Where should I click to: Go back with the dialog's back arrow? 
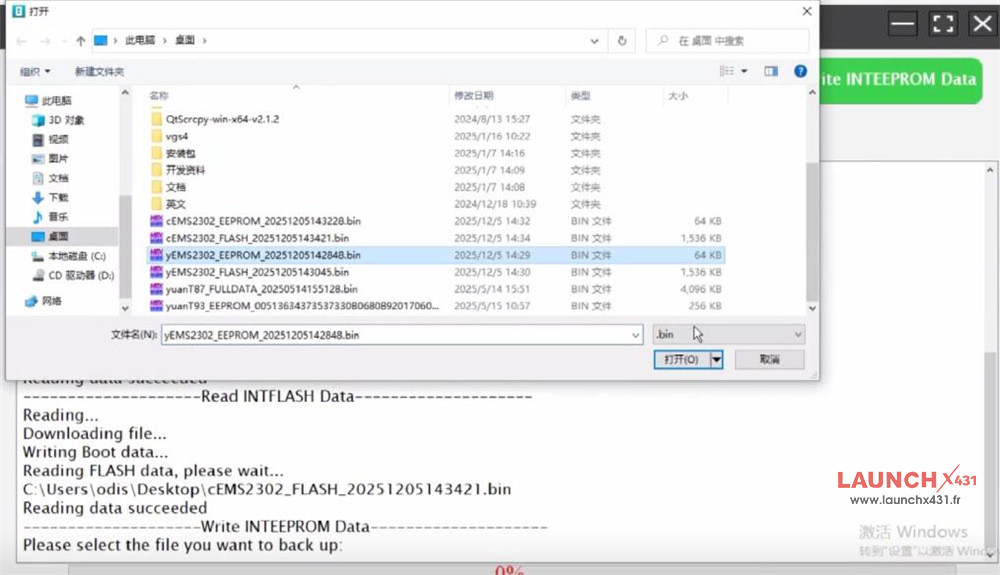21,41
